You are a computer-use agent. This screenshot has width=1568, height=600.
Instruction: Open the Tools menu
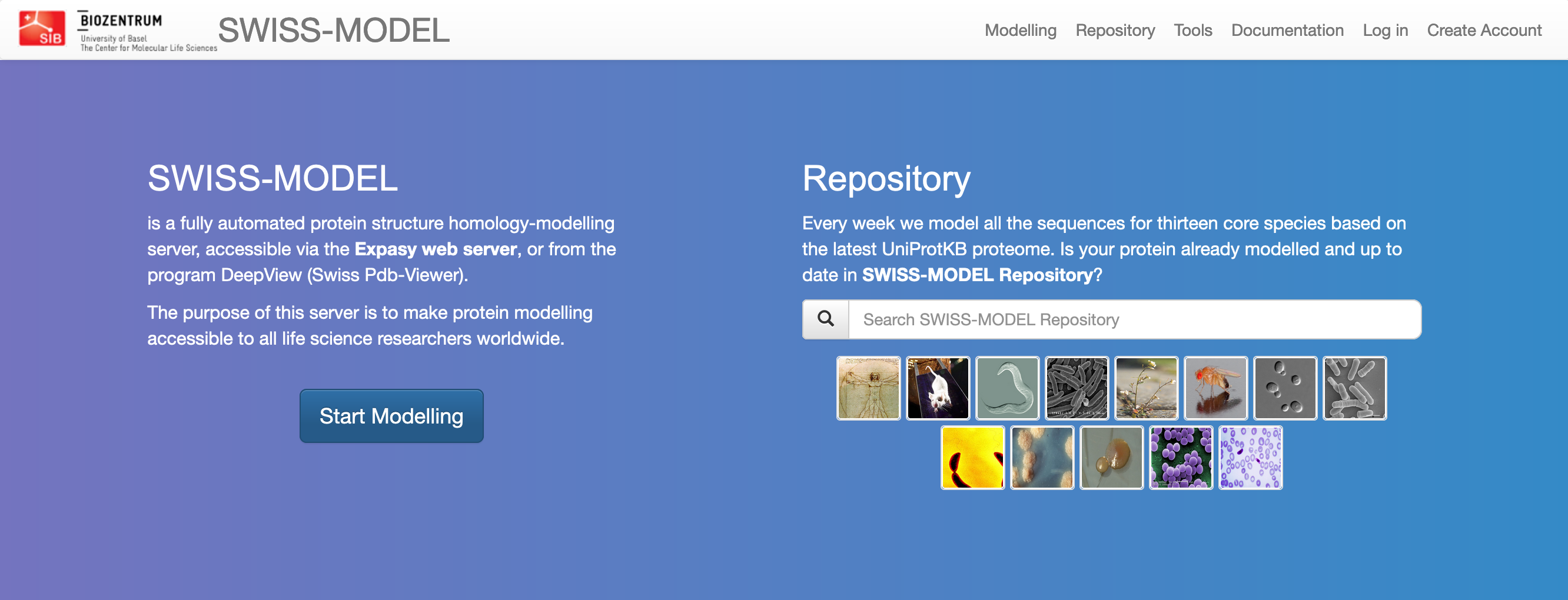point(1192,31)
